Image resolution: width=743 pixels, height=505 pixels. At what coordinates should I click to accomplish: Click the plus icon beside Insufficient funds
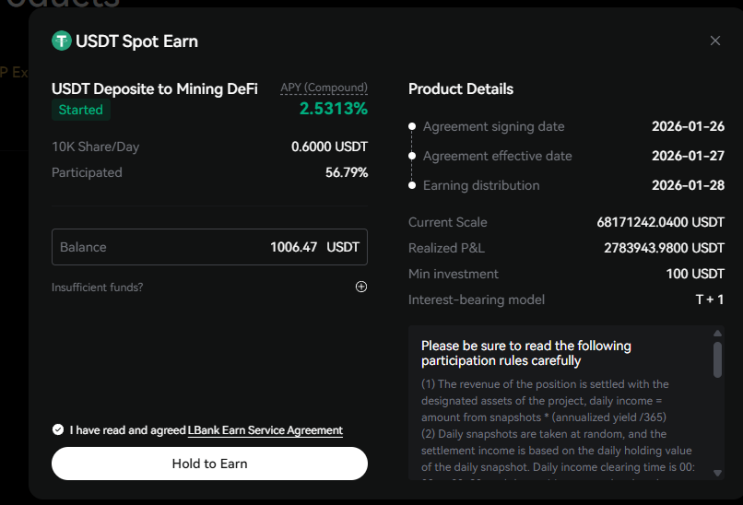tap(361, 287)
